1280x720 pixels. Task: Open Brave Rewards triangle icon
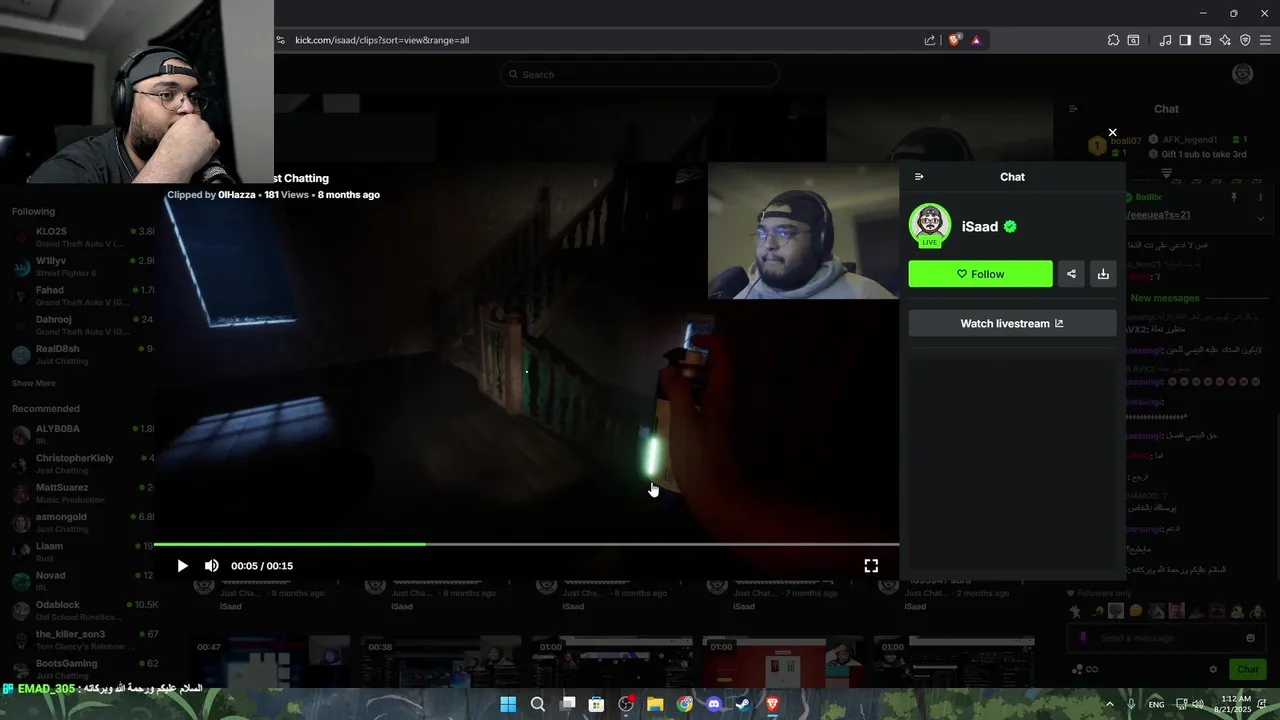[x=976, y=40]
